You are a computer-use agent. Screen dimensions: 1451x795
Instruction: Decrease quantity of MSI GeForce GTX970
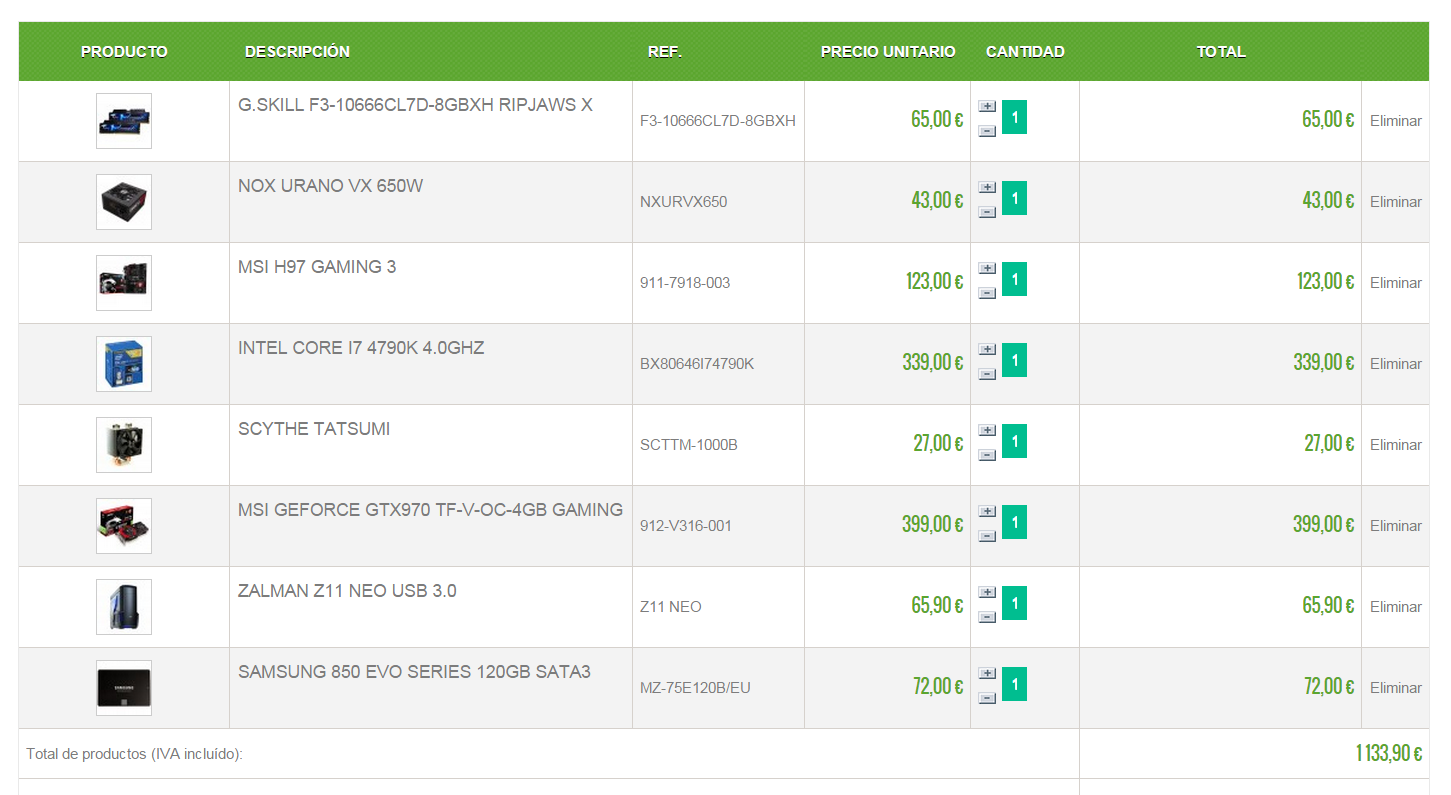click(x=987, y=536)
